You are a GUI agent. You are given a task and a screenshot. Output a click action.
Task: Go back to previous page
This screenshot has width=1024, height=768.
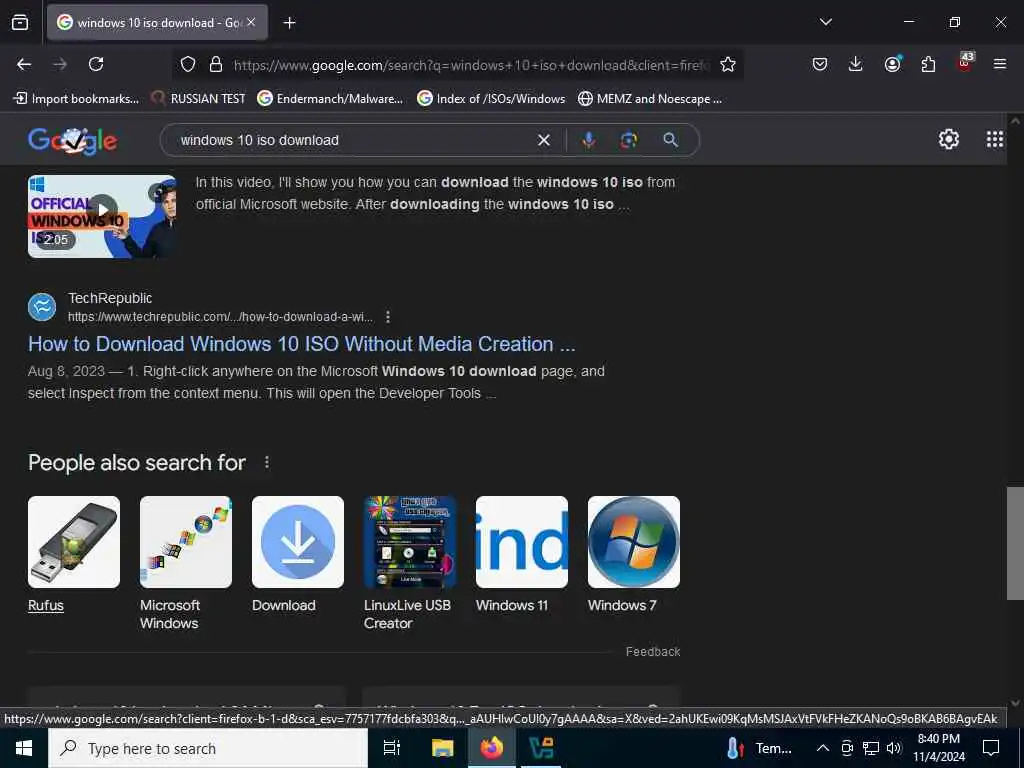pos(24,64)
